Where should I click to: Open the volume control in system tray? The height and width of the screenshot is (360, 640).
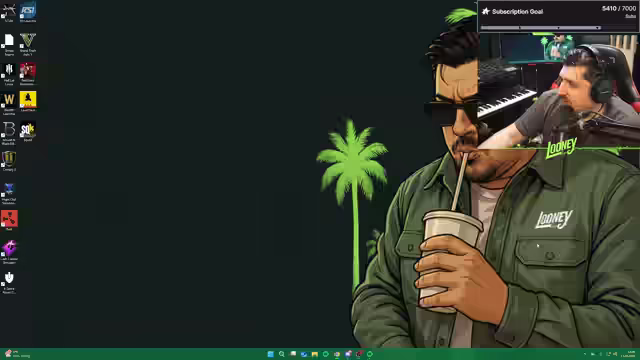pos(615,354)
